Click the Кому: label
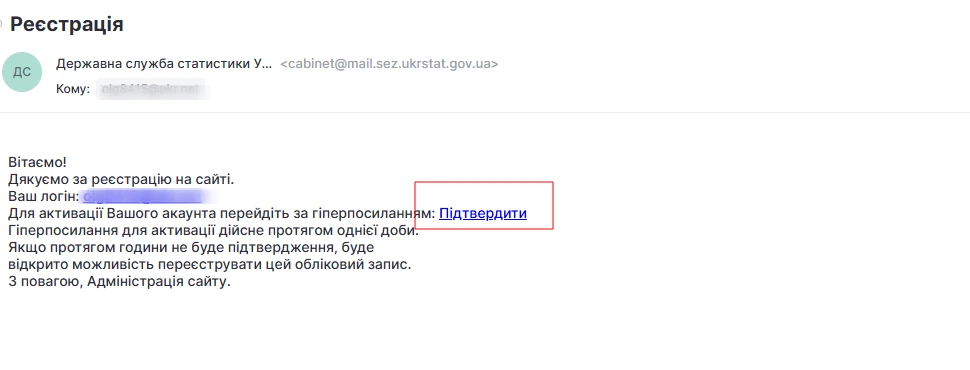 coord(73,89)
